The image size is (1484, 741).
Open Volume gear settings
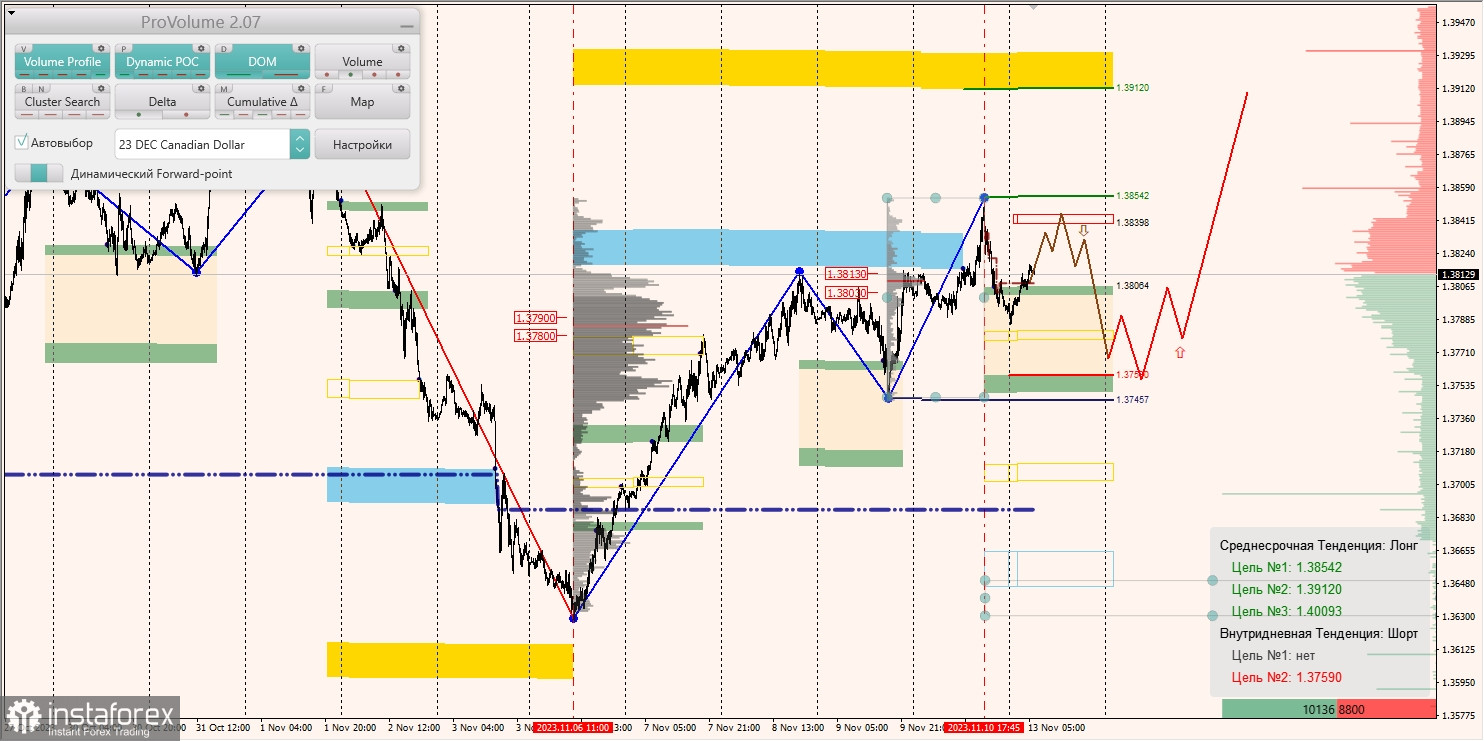(x=400, y=48)
